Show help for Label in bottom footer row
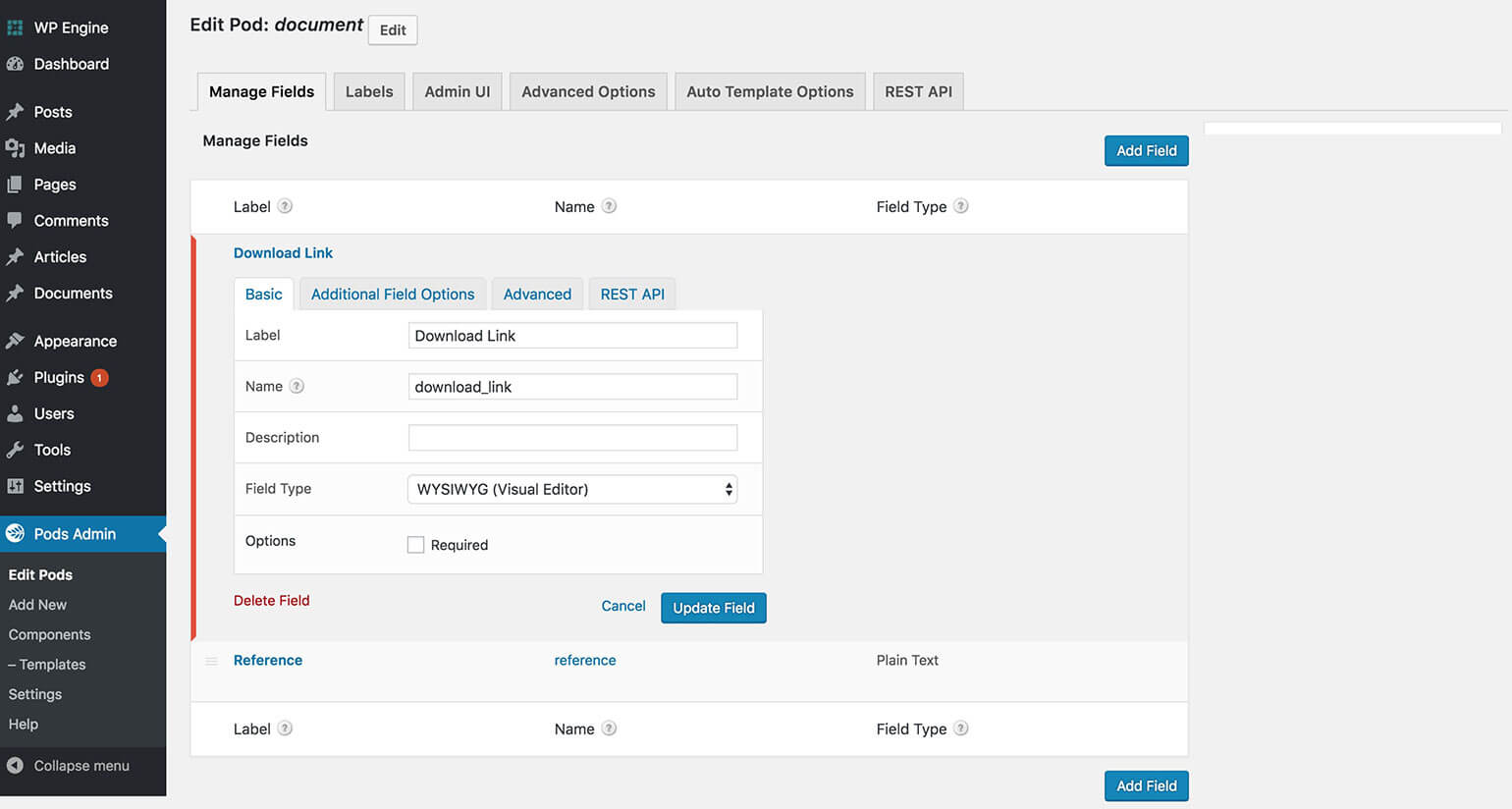The width and height of the screenshot is (1512, 809). (x=285, y=728)
